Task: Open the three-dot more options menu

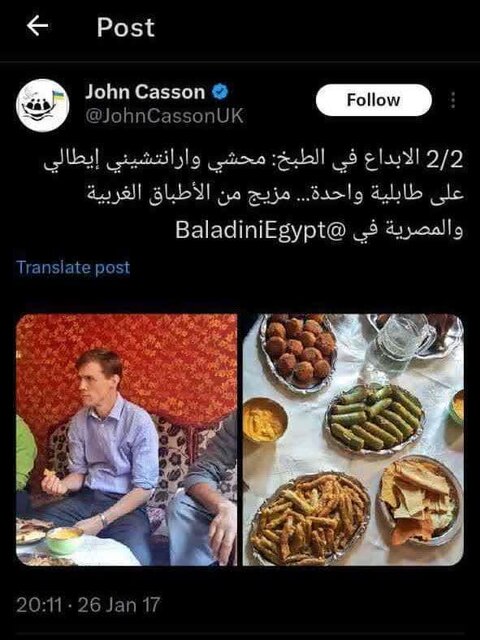Action: pos(452,100)
